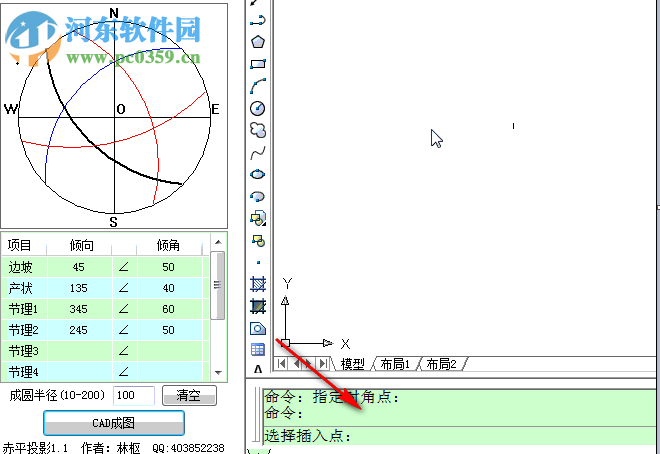
Task: Select the 节理2 倾向 cell 245
Action: (79, 330)
